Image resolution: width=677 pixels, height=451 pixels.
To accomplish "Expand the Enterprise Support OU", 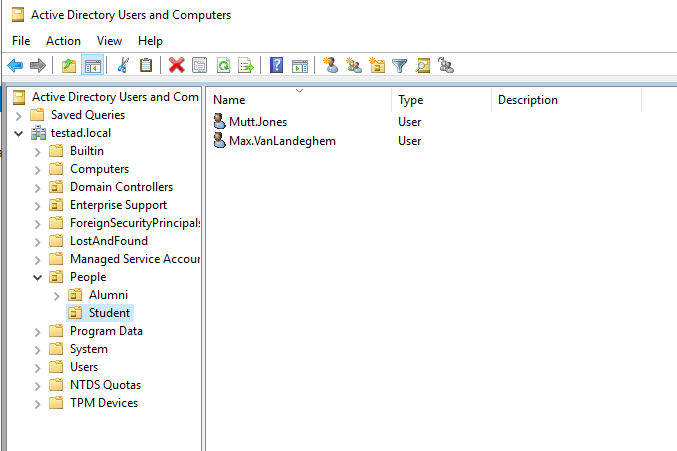I will tap(38, 205).
